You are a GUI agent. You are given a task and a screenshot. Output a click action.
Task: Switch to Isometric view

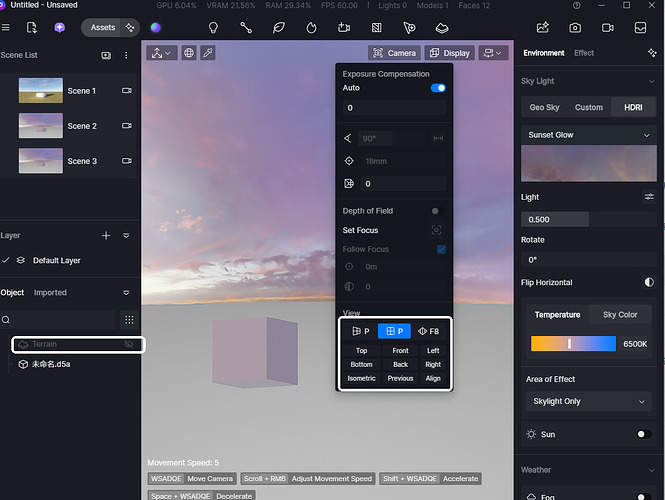tap(361, 378)
